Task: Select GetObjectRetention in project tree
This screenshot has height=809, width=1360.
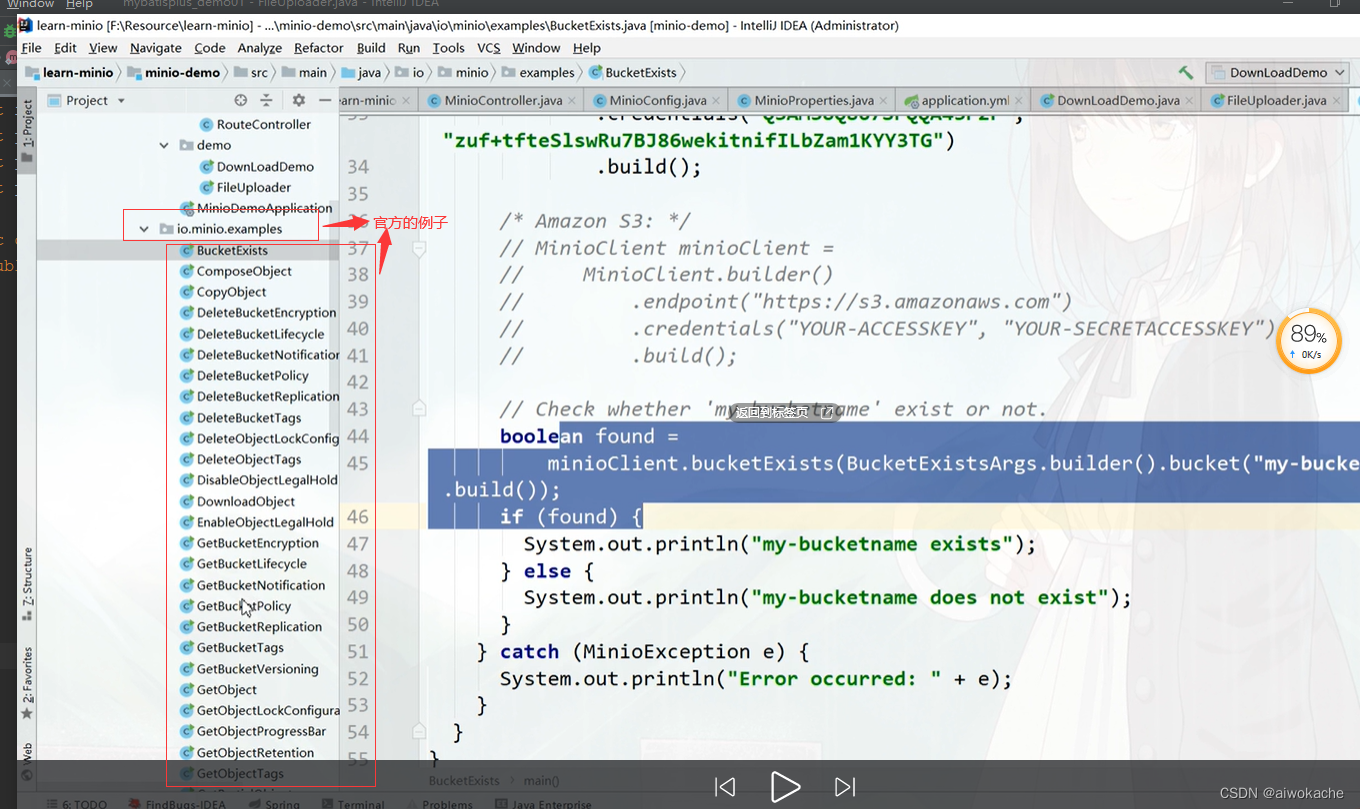Action: point(255,752)
